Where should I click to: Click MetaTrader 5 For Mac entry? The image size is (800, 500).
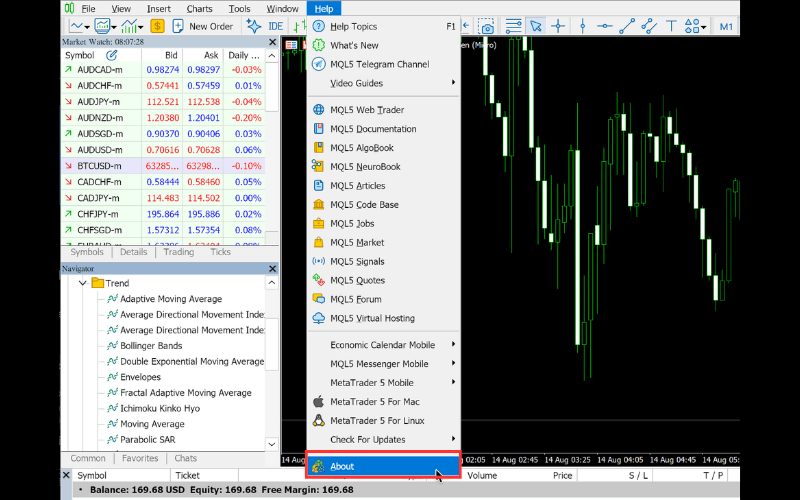click(384, 402)
